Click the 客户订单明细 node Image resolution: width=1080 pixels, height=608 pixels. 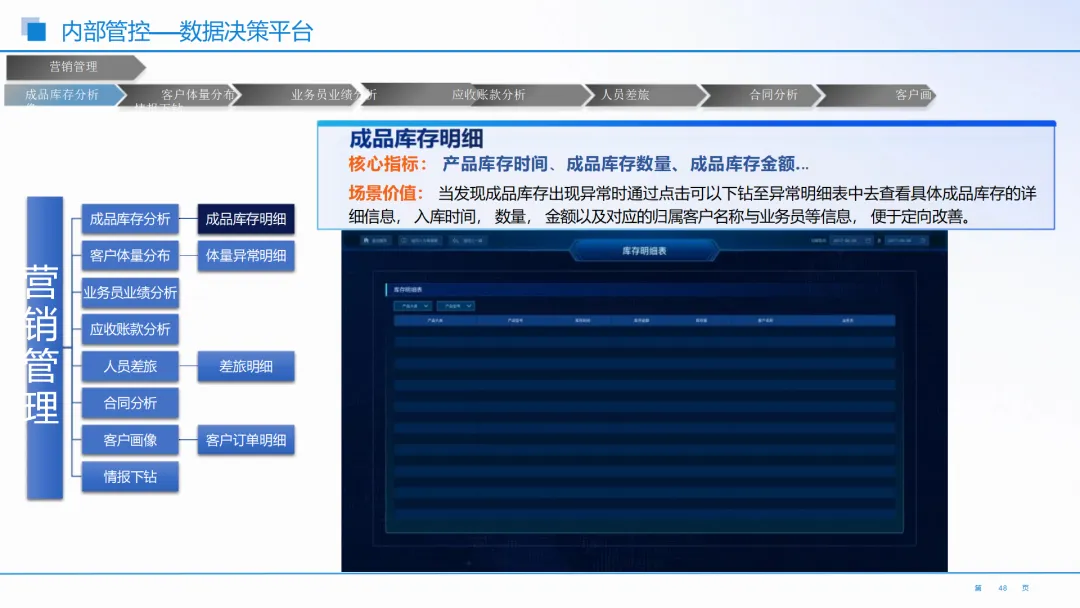coord(246,440)
